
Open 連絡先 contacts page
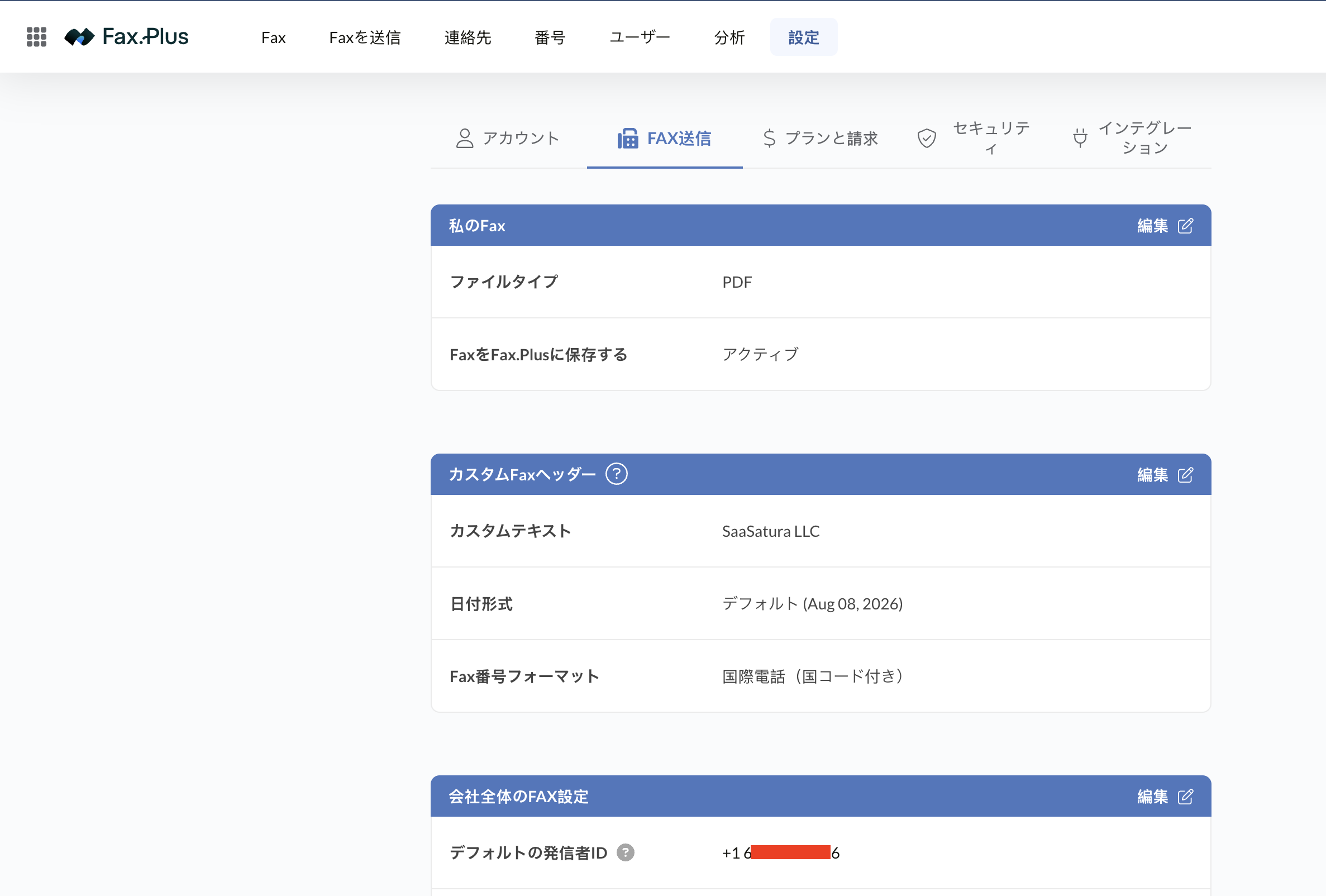click(468, 37)
